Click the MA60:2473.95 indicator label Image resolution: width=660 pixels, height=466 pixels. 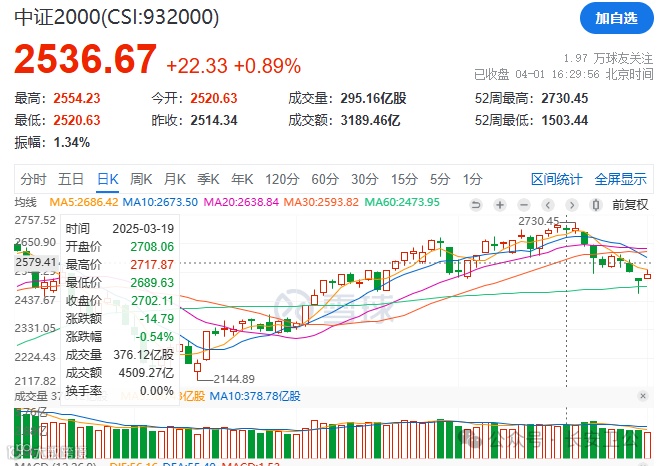click(402, 202)
